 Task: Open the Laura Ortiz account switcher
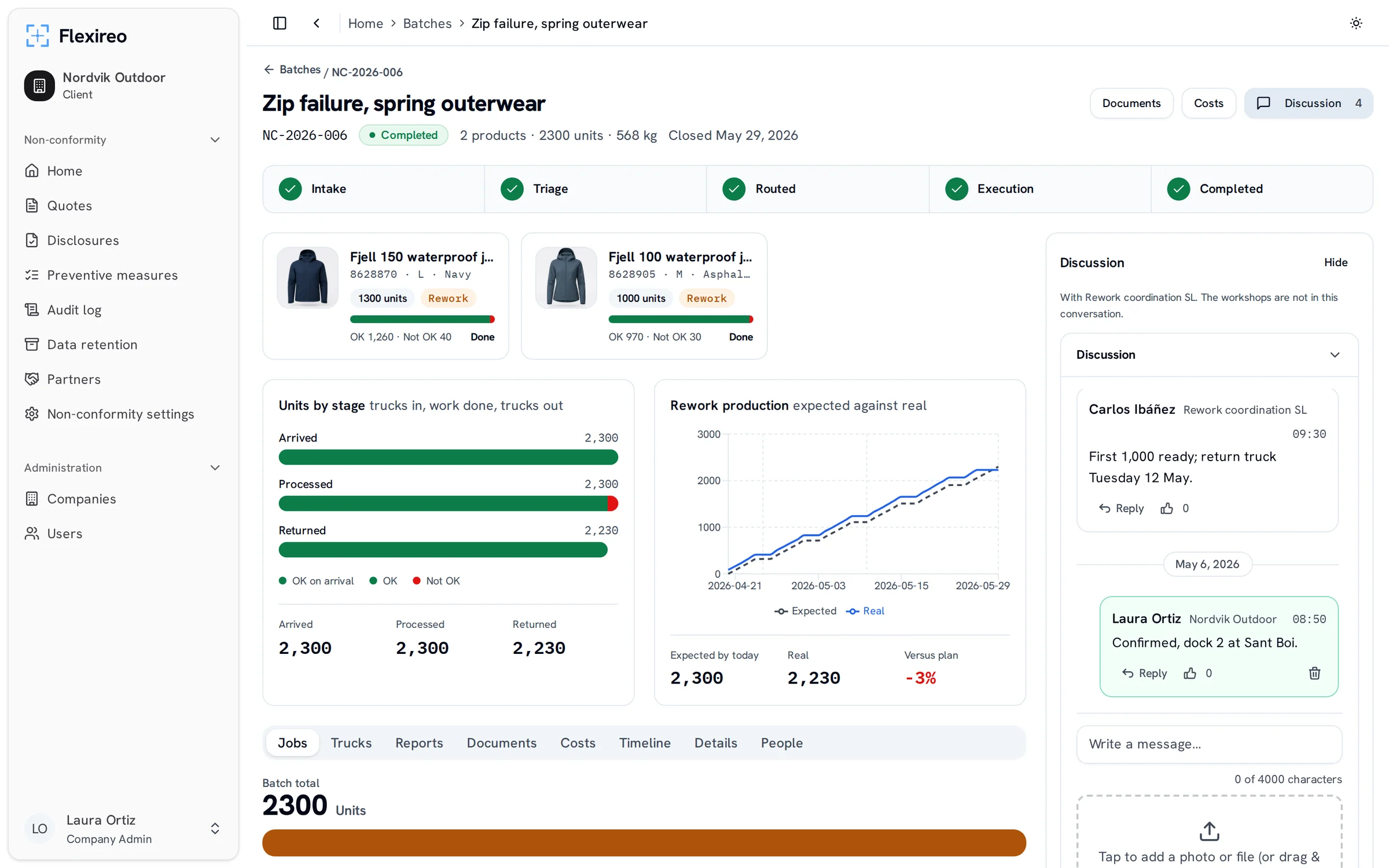coord(123,829)
